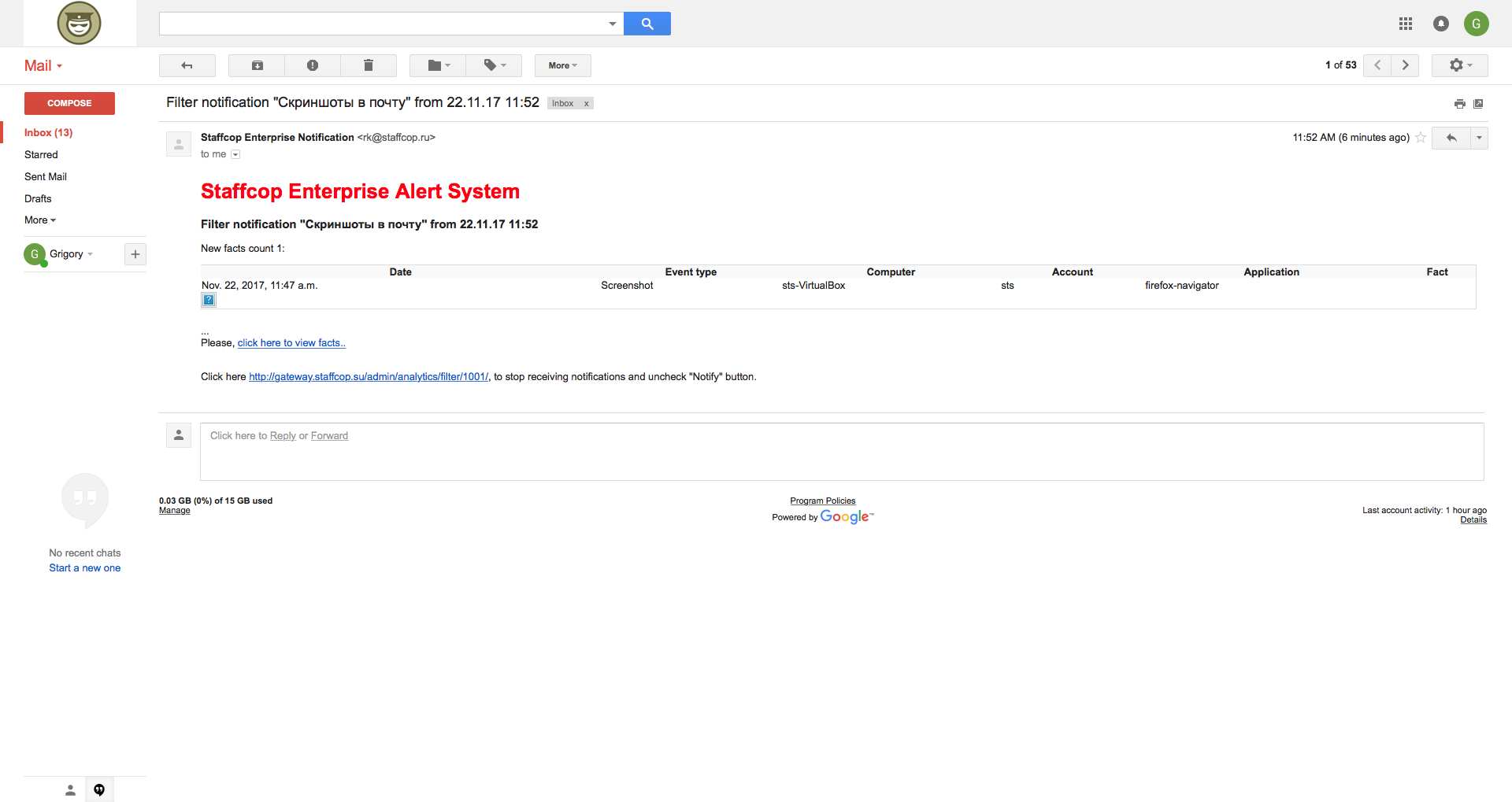Go to the Starred folder

pyautogui.click(x=41, y=155)
